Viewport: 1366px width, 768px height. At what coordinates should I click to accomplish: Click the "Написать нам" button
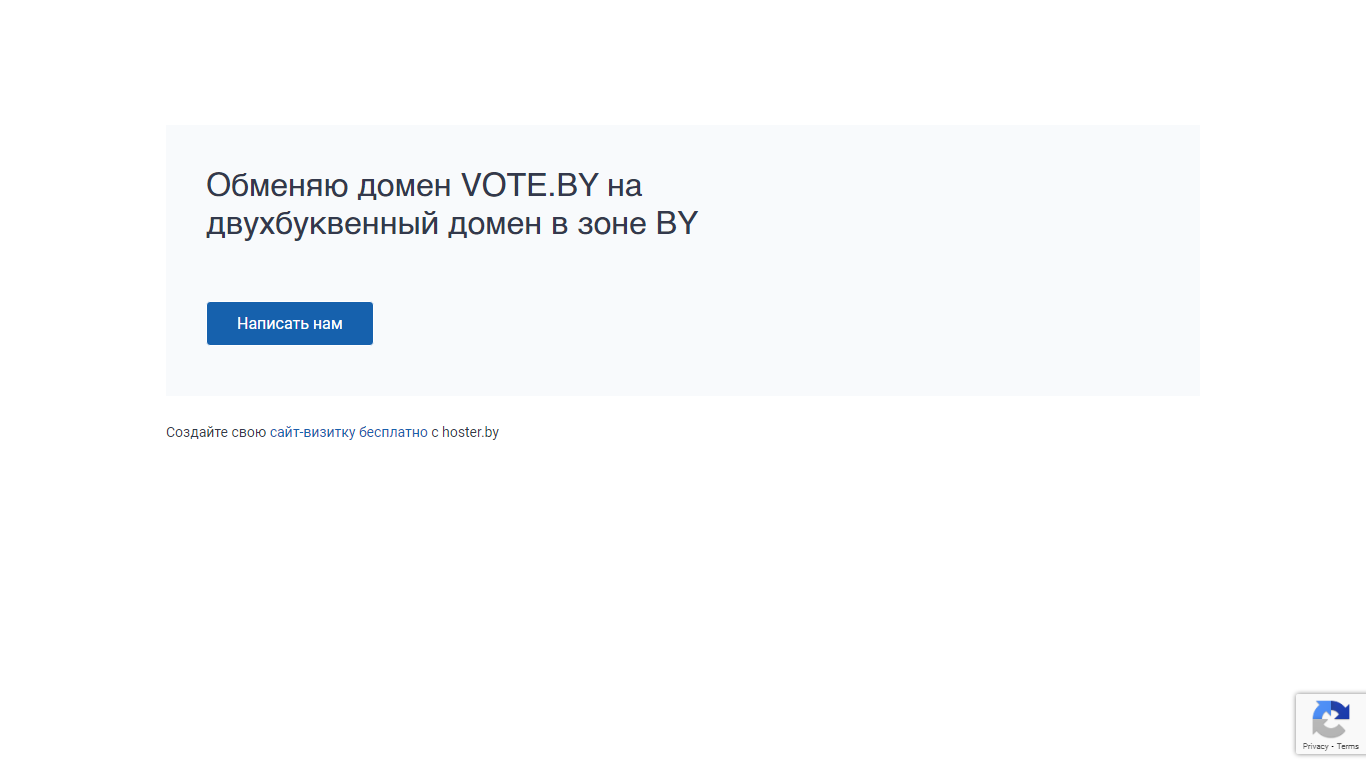(x=290, y=324)
